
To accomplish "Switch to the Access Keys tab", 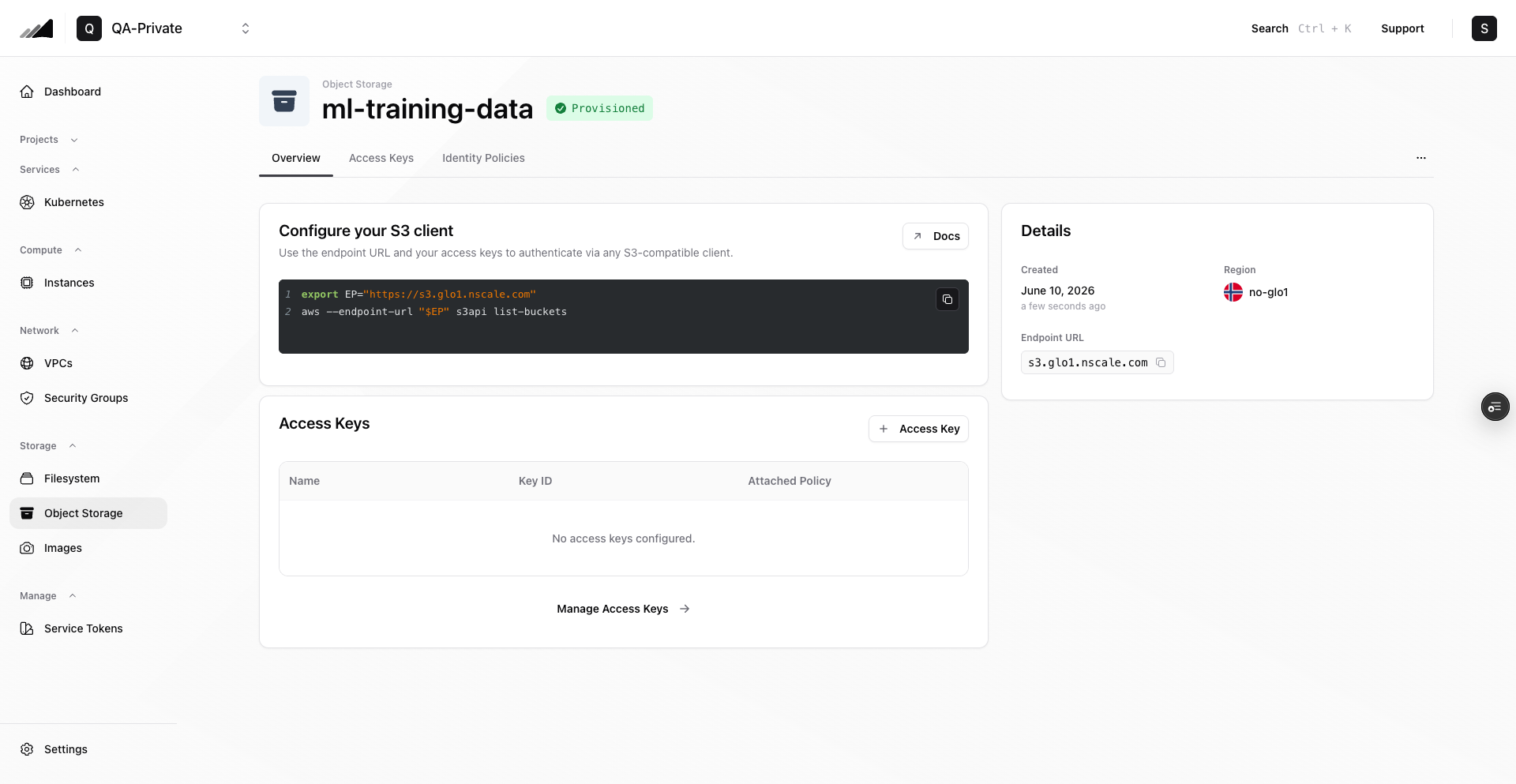I will [x=381, y=158].
